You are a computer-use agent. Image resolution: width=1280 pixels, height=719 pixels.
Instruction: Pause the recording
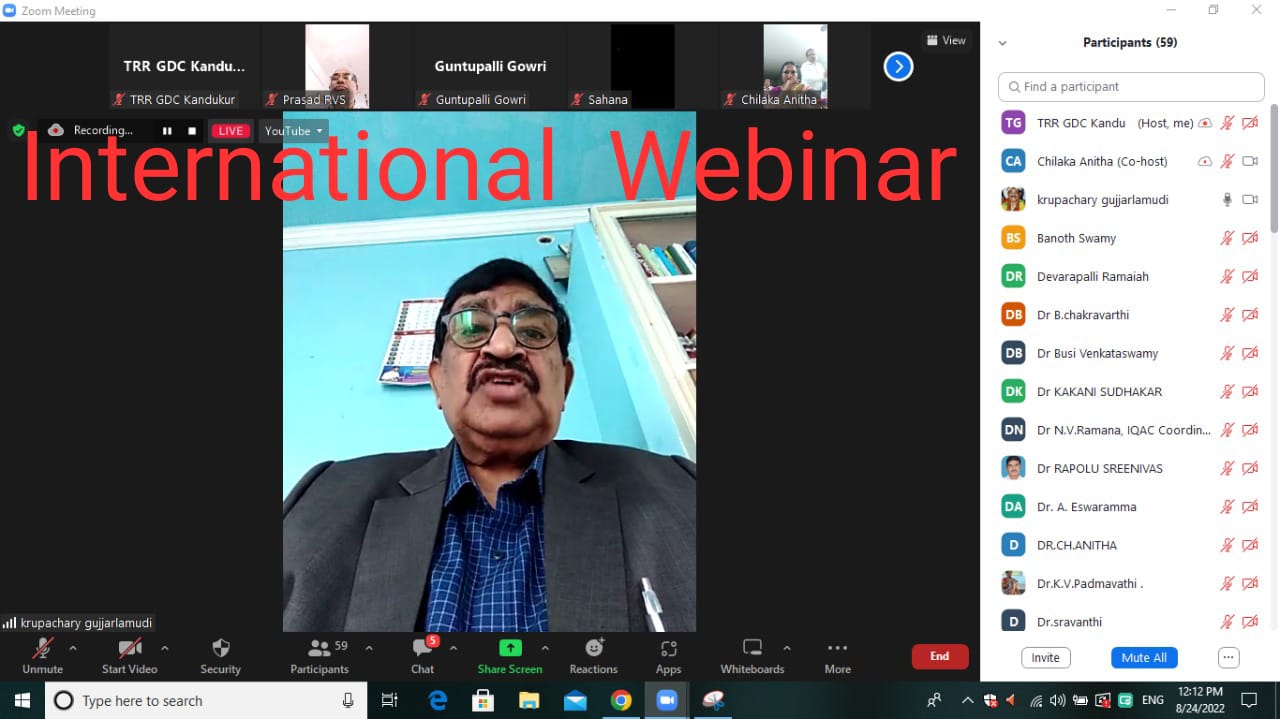point(167,131)
